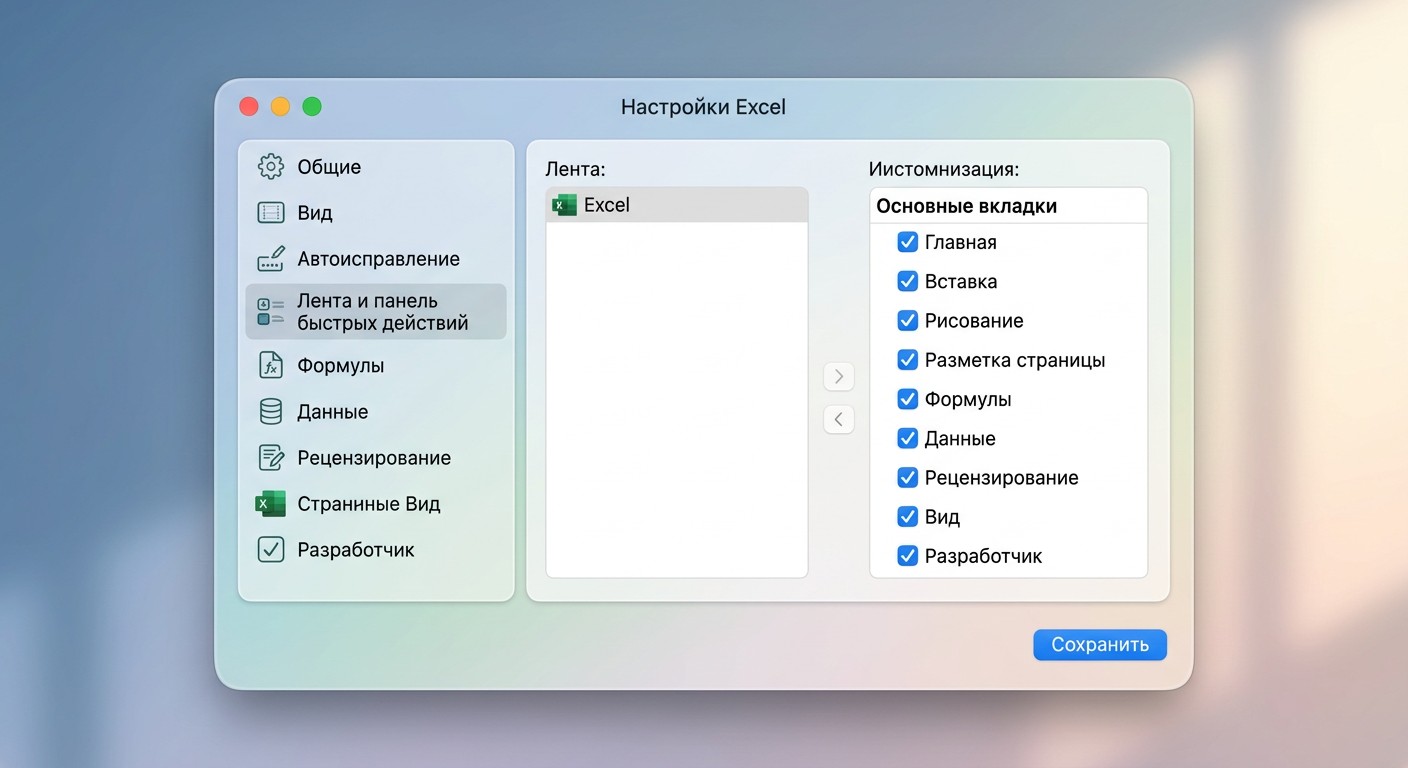Click the Настройки Excel window title
The image size is (1408, 768).
point(704,106)
